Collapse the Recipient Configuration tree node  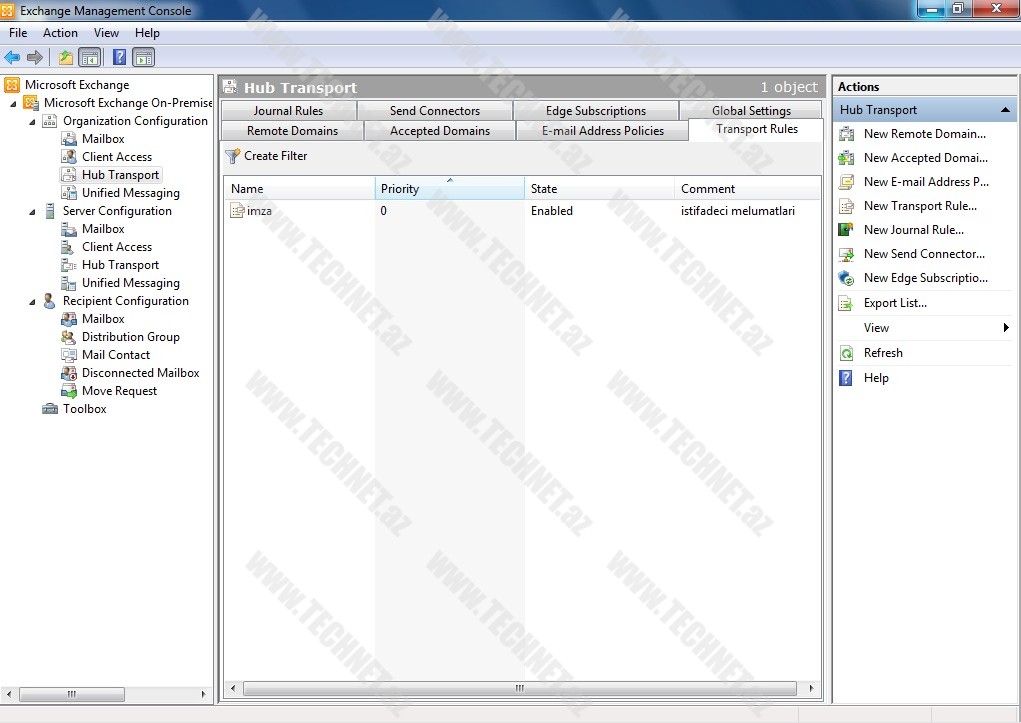pos(32,301)
